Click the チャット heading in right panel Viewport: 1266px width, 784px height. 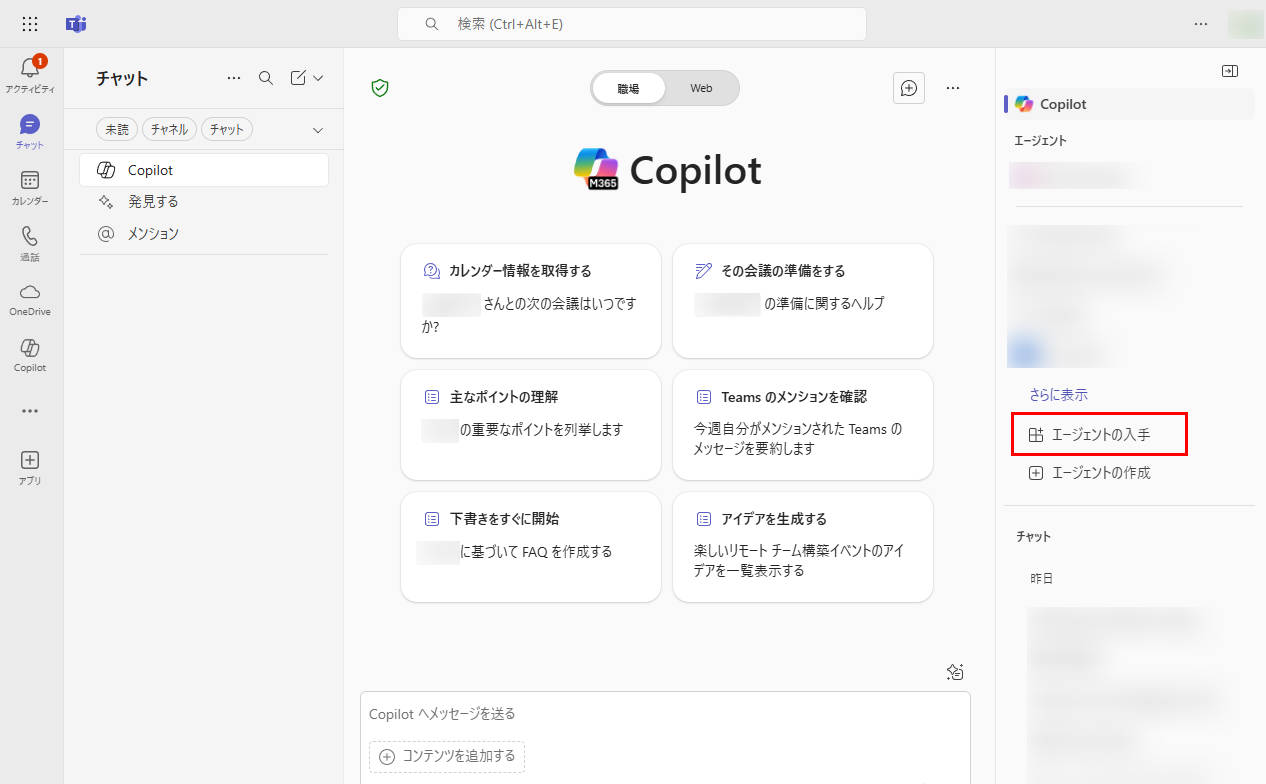pos(1034,537)
